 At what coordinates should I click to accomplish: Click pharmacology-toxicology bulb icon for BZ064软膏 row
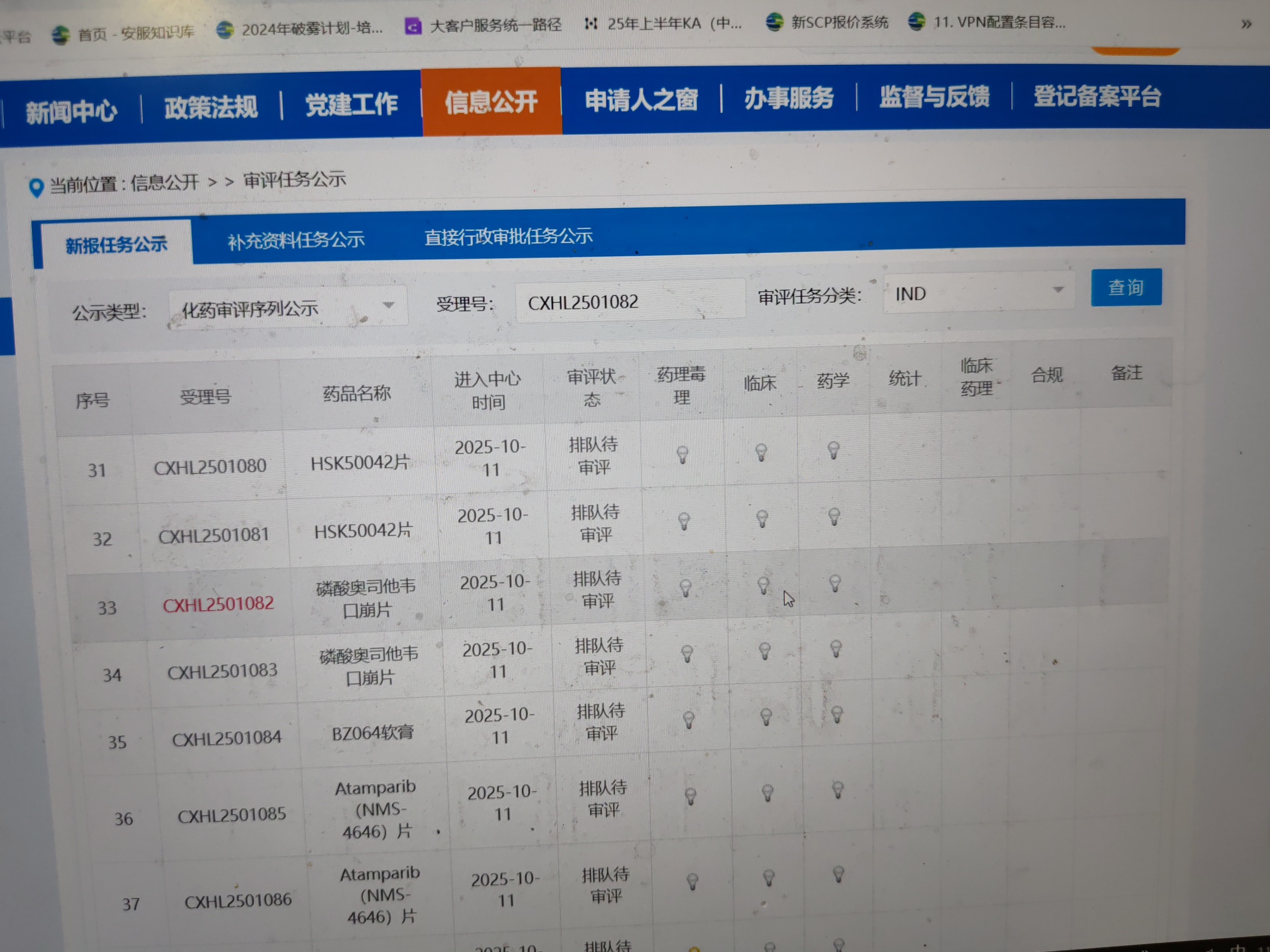tap(689, 720)
